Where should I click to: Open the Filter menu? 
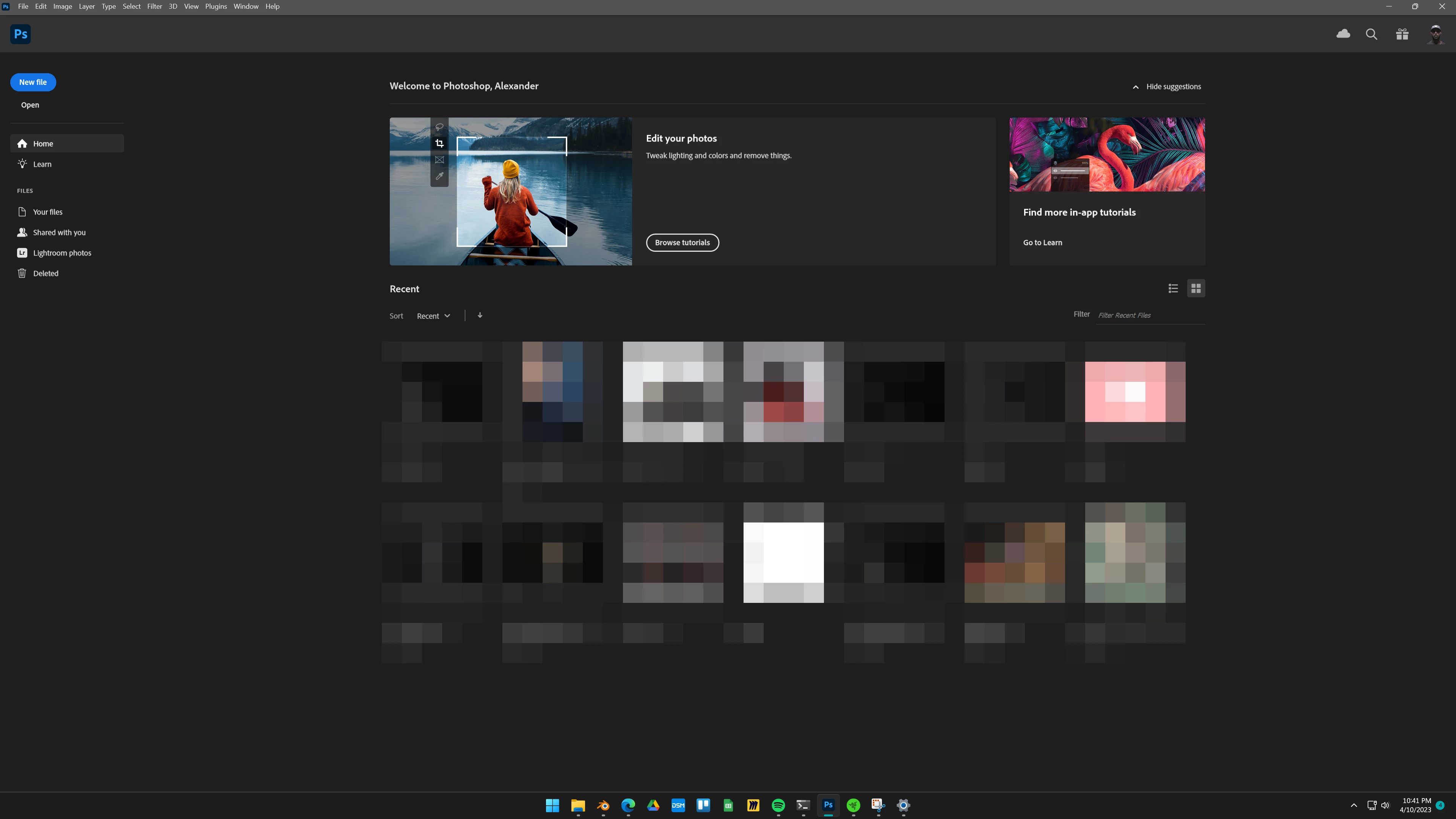(x=154, y=6)
